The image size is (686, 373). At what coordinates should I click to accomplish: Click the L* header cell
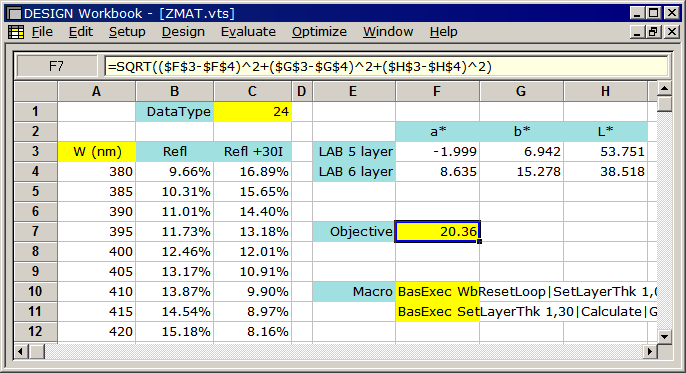click(606, 132)
